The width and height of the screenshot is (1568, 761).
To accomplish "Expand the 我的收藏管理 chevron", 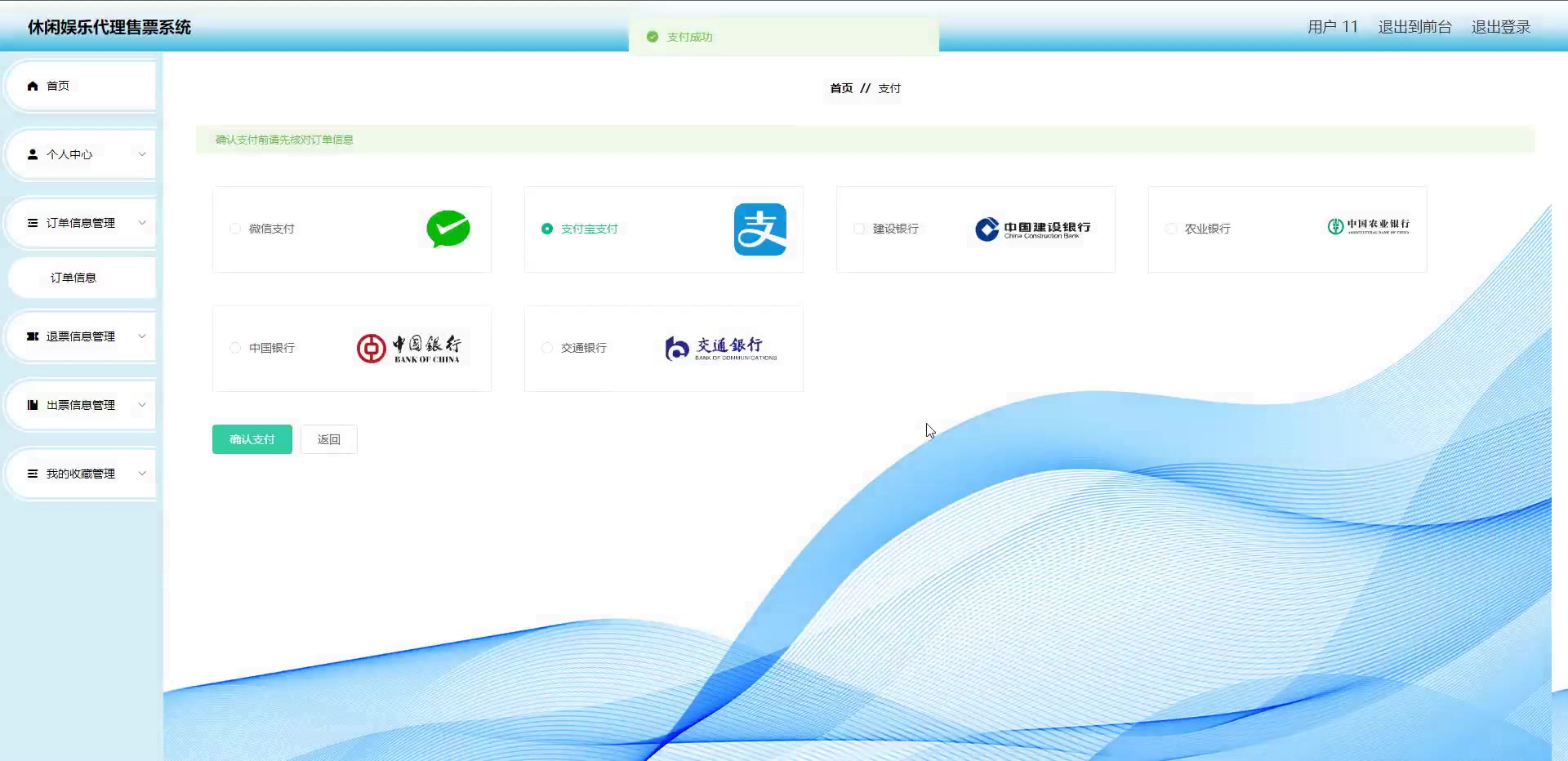I will (142, 474).
